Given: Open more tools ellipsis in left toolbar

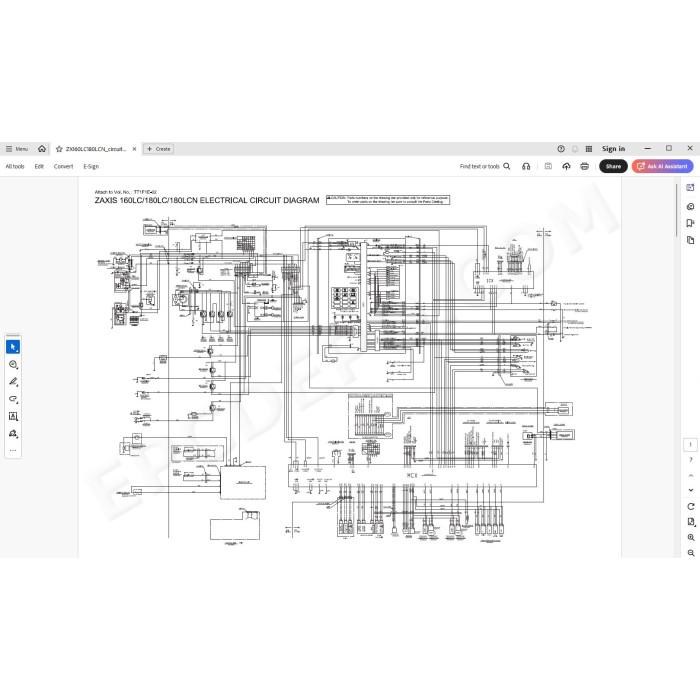Looking at the screenshot, I should click(13, 450).
